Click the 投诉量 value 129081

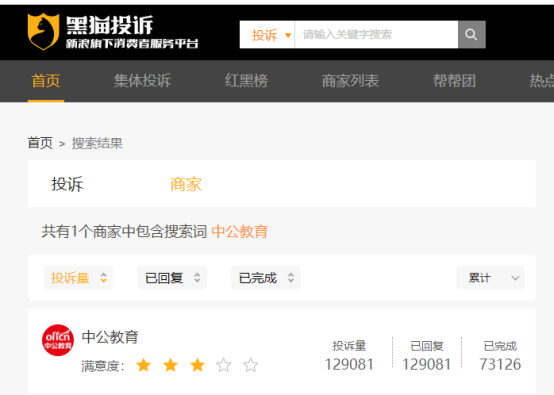coord(349,364)
